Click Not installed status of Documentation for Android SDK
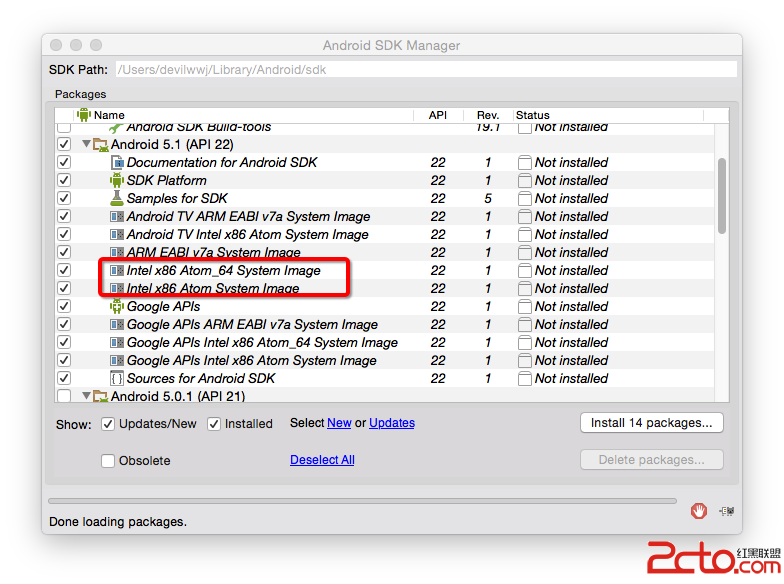784x584 pixels. point(571,162)
